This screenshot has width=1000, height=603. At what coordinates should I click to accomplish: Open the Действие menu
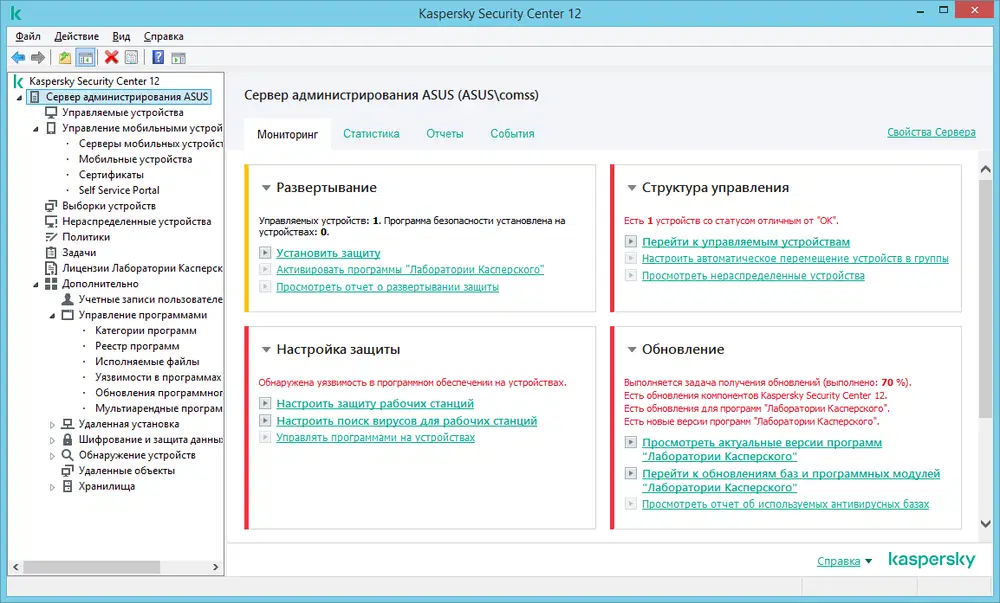[x=76, y=36]
